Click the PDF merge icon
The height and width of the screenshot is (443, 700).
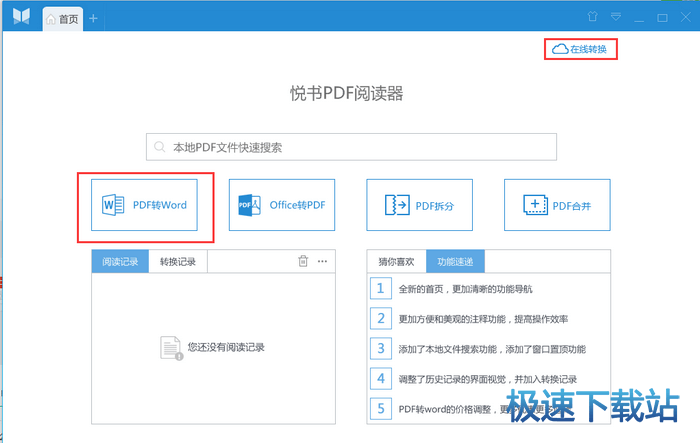535,205
